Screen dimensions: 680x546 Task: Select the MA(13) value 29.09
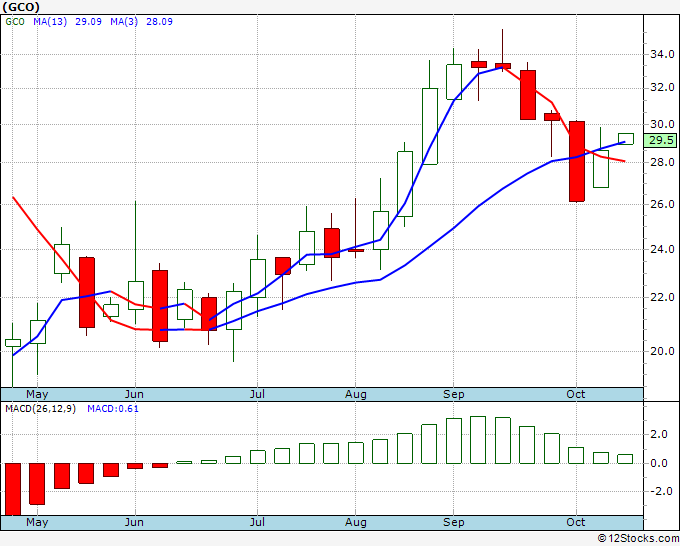click(x=88, y=22)
